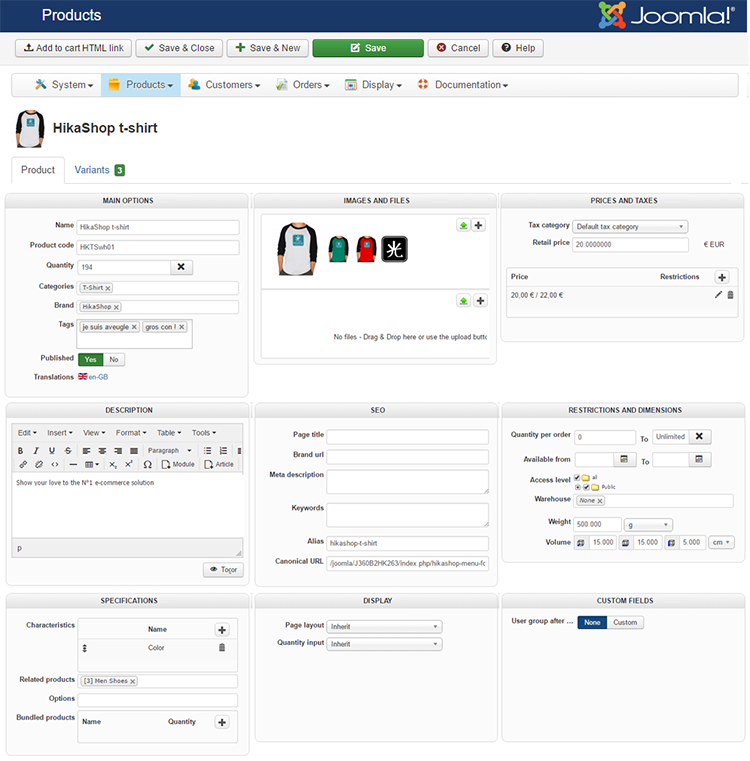Open the volume unit cm dropdown
This screenshot has height=761, width=750.
coord(721,542)
